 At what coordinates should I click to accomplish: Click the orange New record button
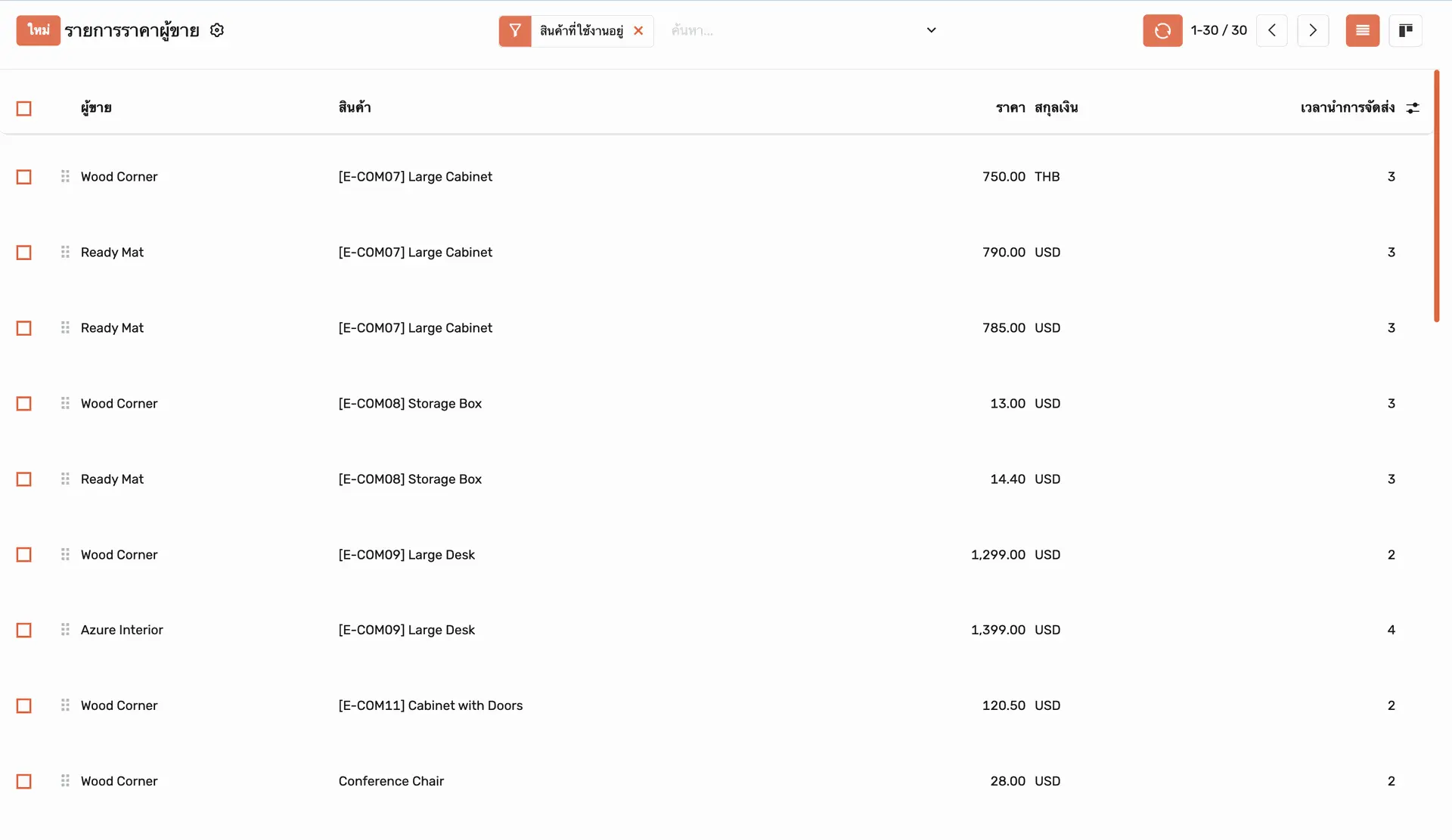click(39, 30)
